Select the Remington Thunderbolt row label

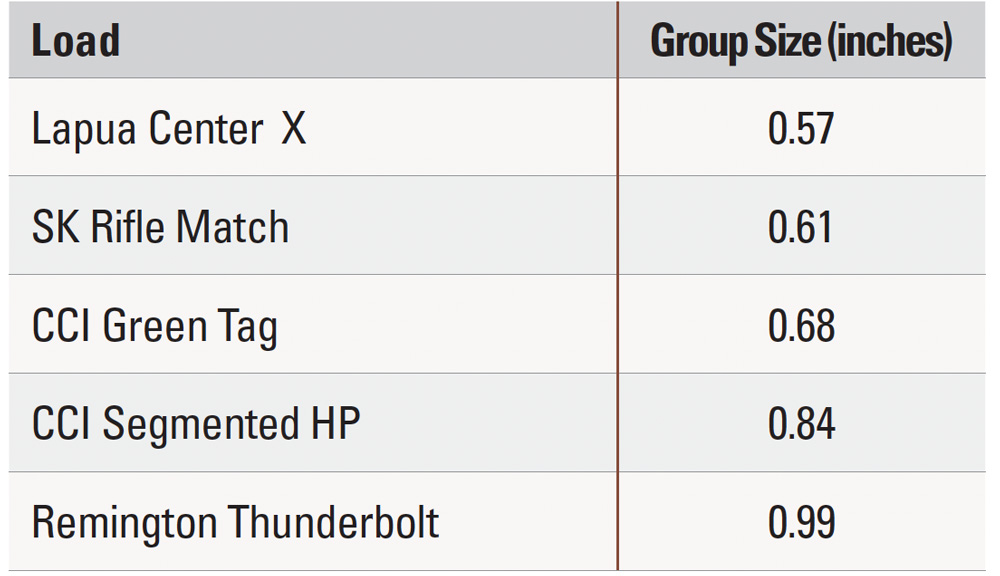coord(235,522)
